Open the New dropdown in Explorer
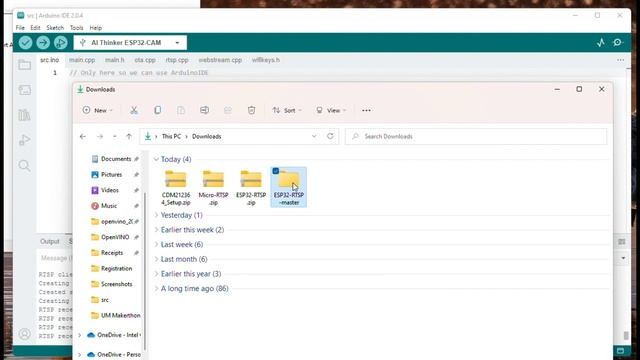This screenshot has height=360, width=640. [98, 110]
